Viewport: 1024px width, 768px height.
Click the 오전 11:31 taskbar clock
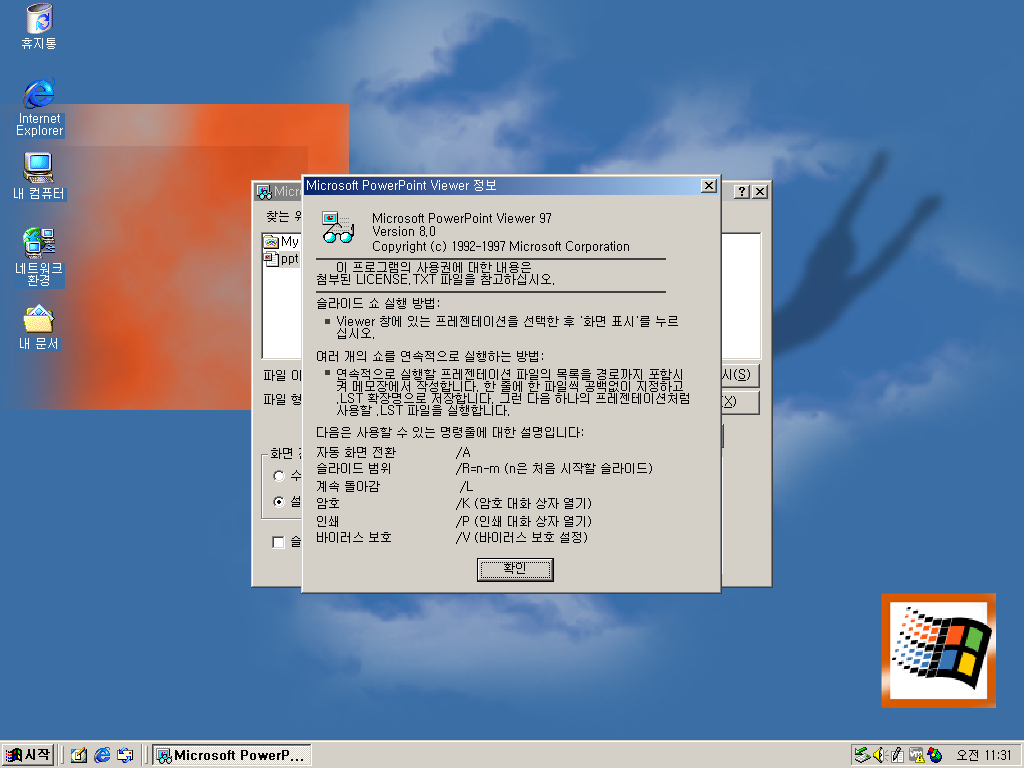984,755
